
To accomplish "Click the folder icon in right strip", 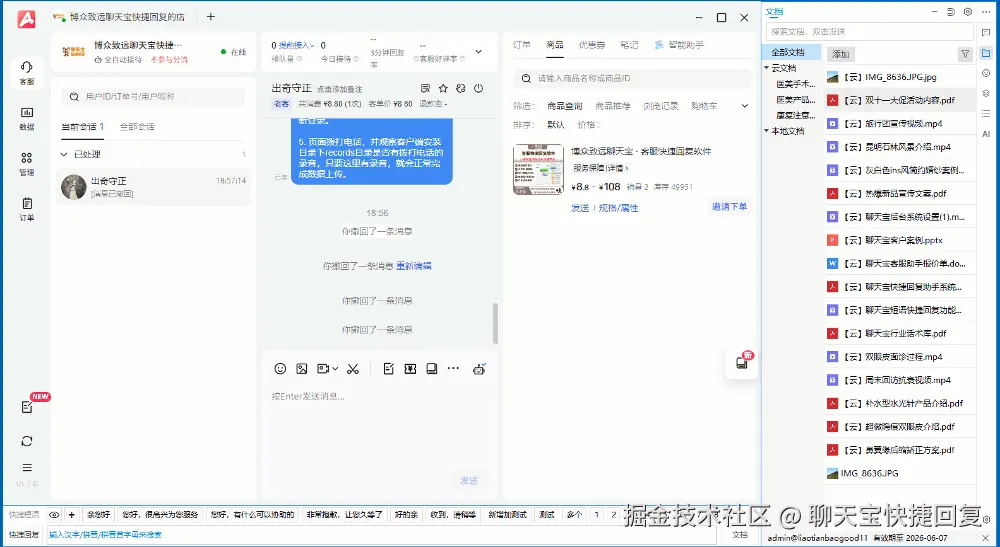I will (x=986, y=54).
